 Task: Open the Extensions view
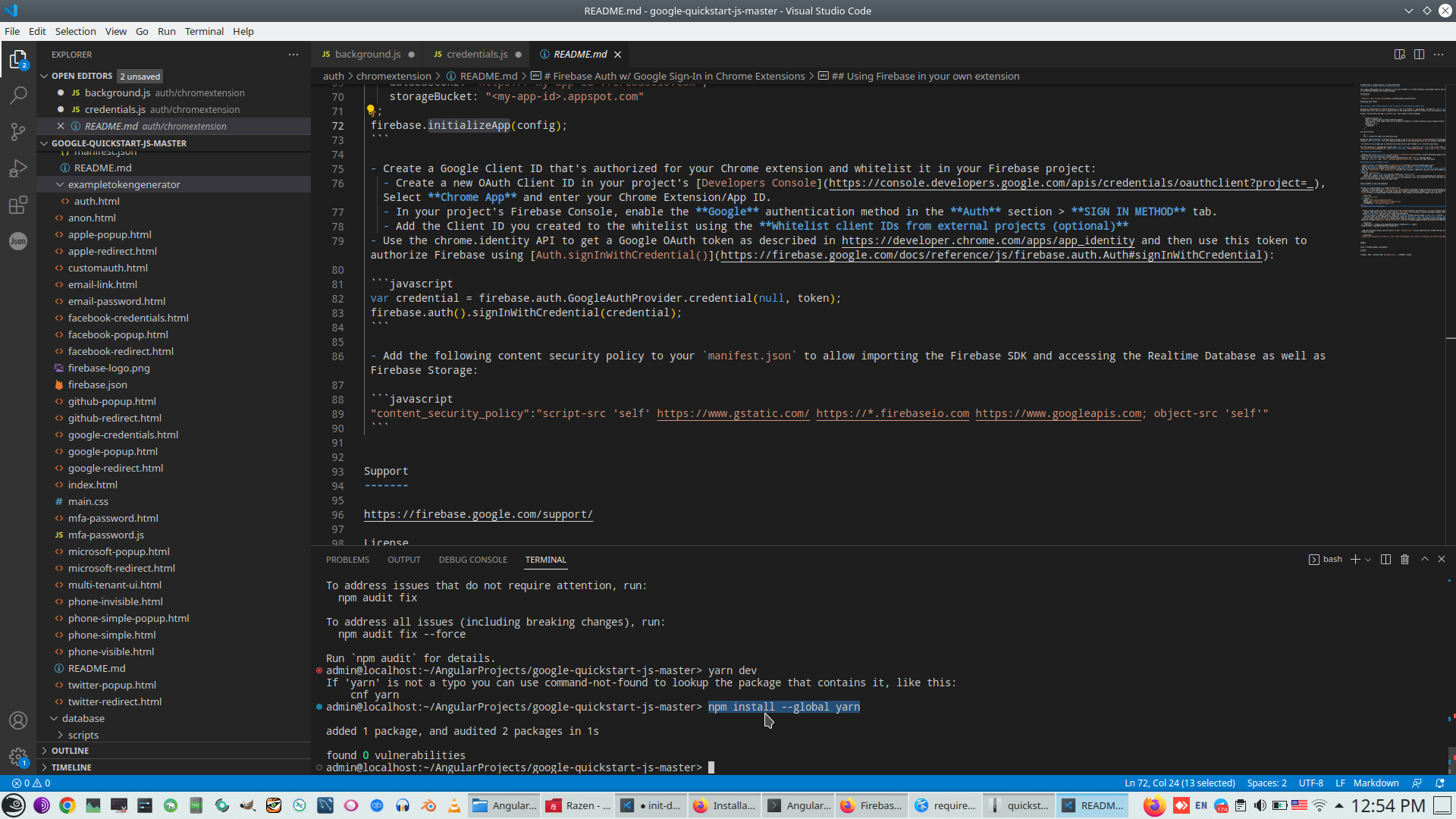pyautogui.click(x=18, y=205)
